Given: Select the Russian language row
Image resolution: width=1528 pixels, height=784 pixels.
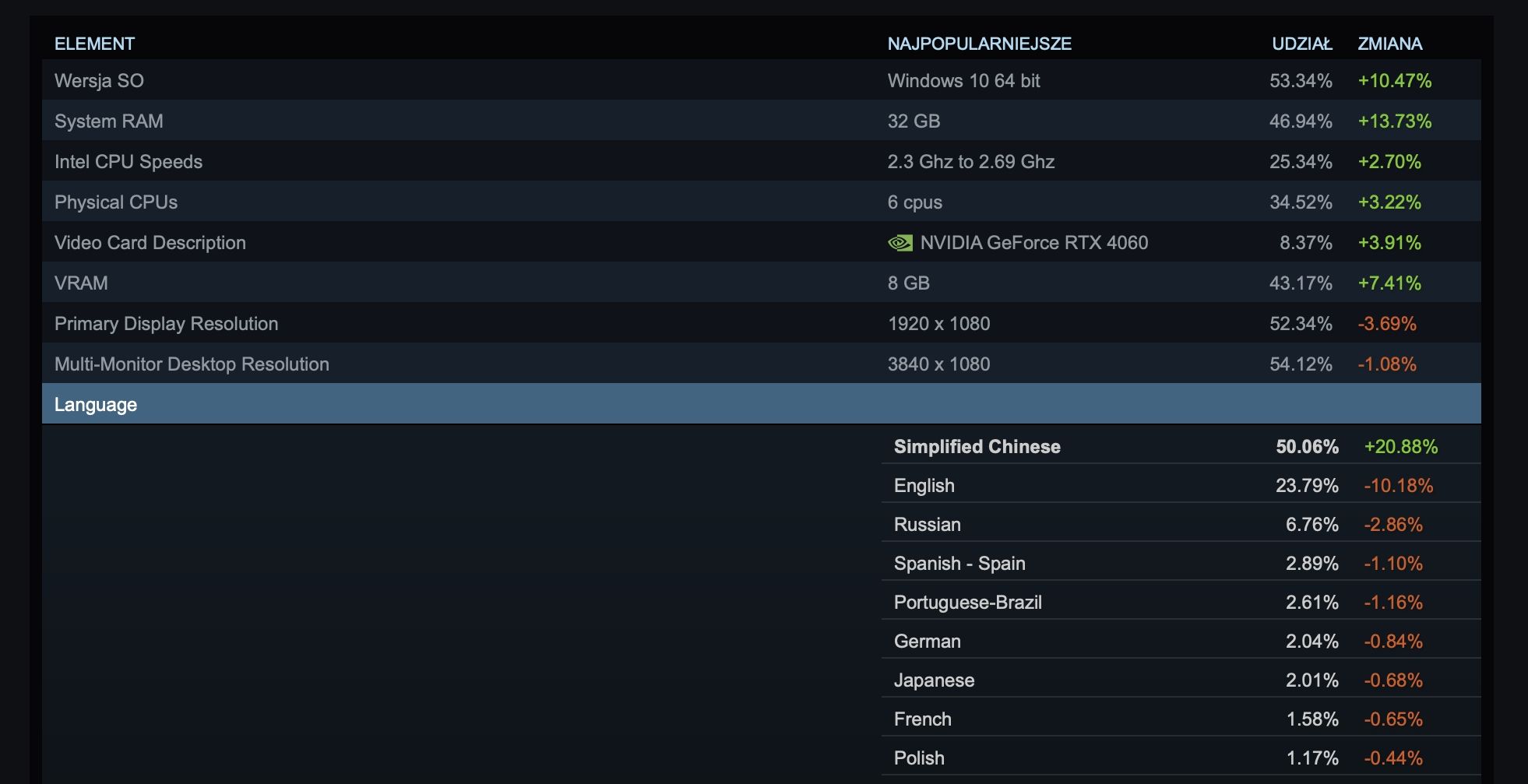Looking at the screenshot, I should click(x=927, y=525).
